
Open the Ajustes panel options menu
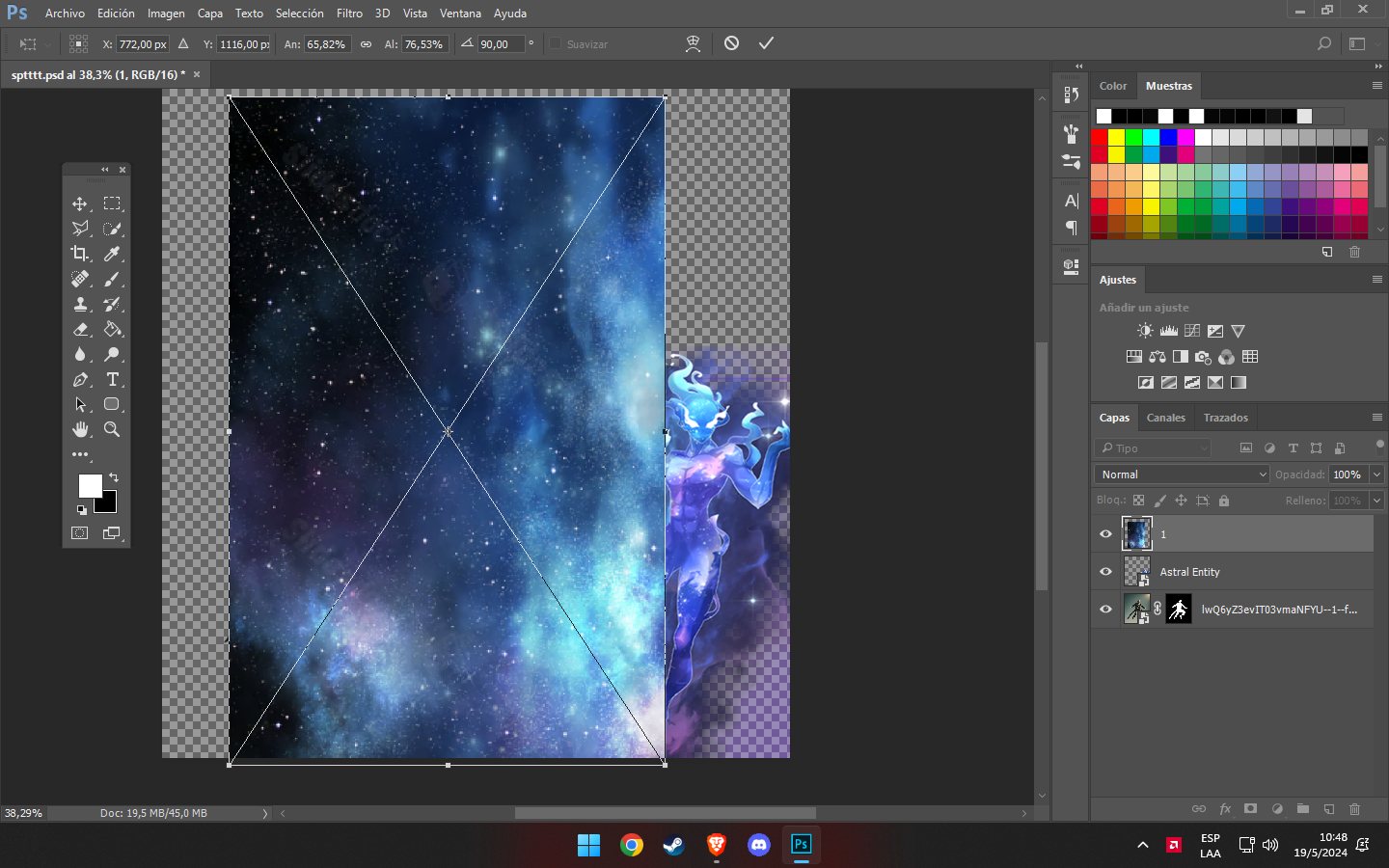tap(1376, 280)
